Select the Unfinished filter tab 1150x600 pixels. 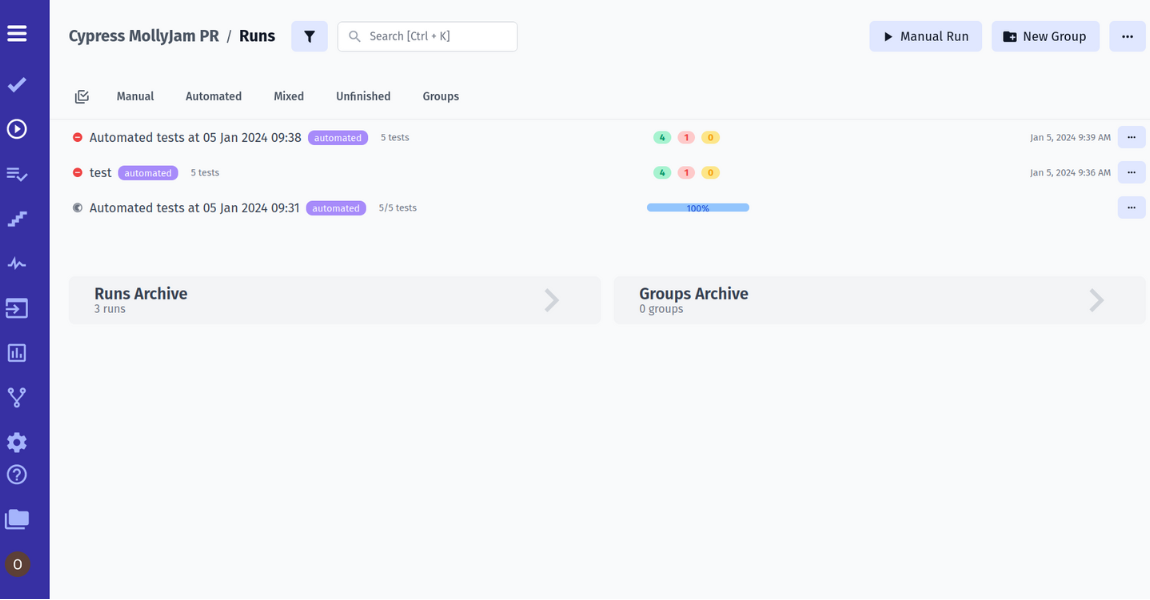[x=362, y=96]
